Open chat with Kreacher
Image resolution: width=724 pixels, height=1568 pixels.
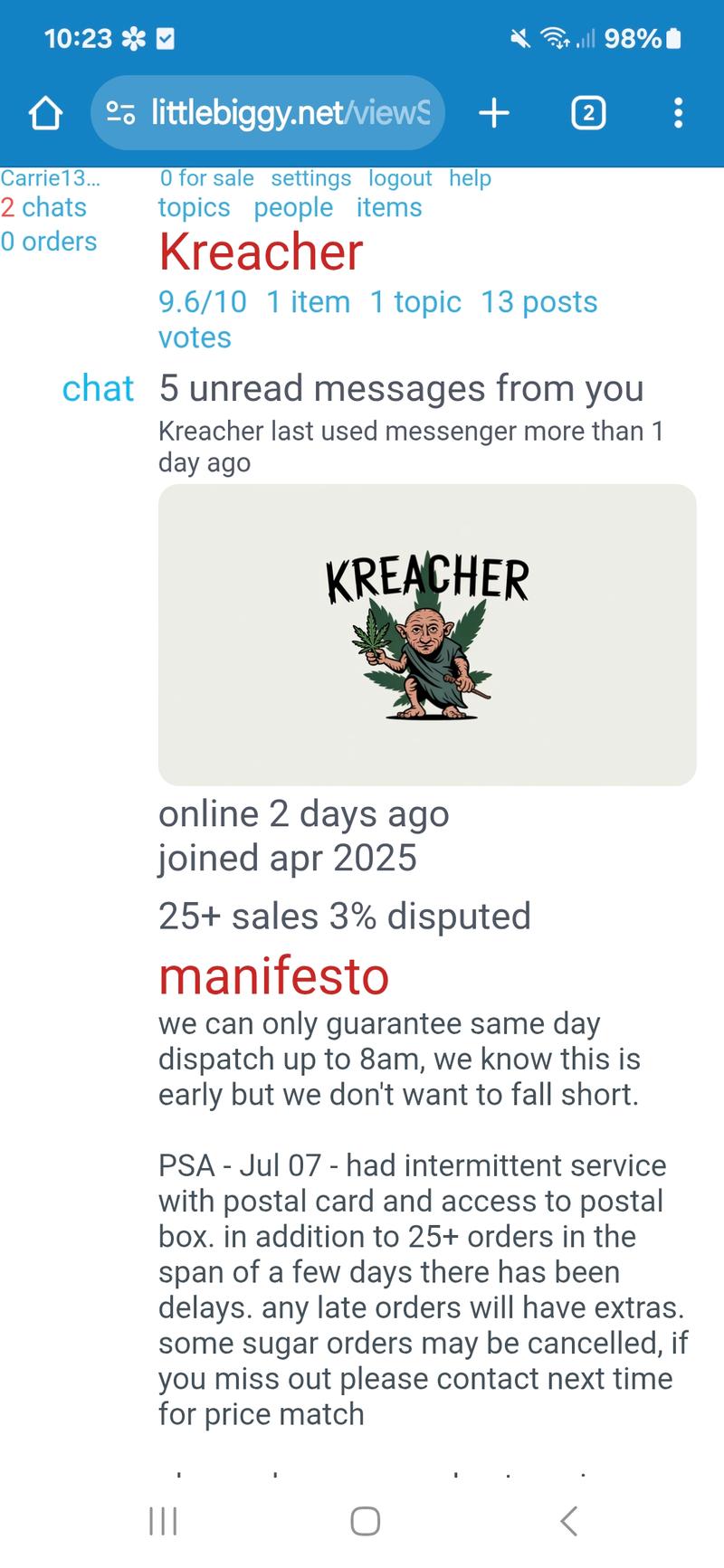click(x=98, y=388)
